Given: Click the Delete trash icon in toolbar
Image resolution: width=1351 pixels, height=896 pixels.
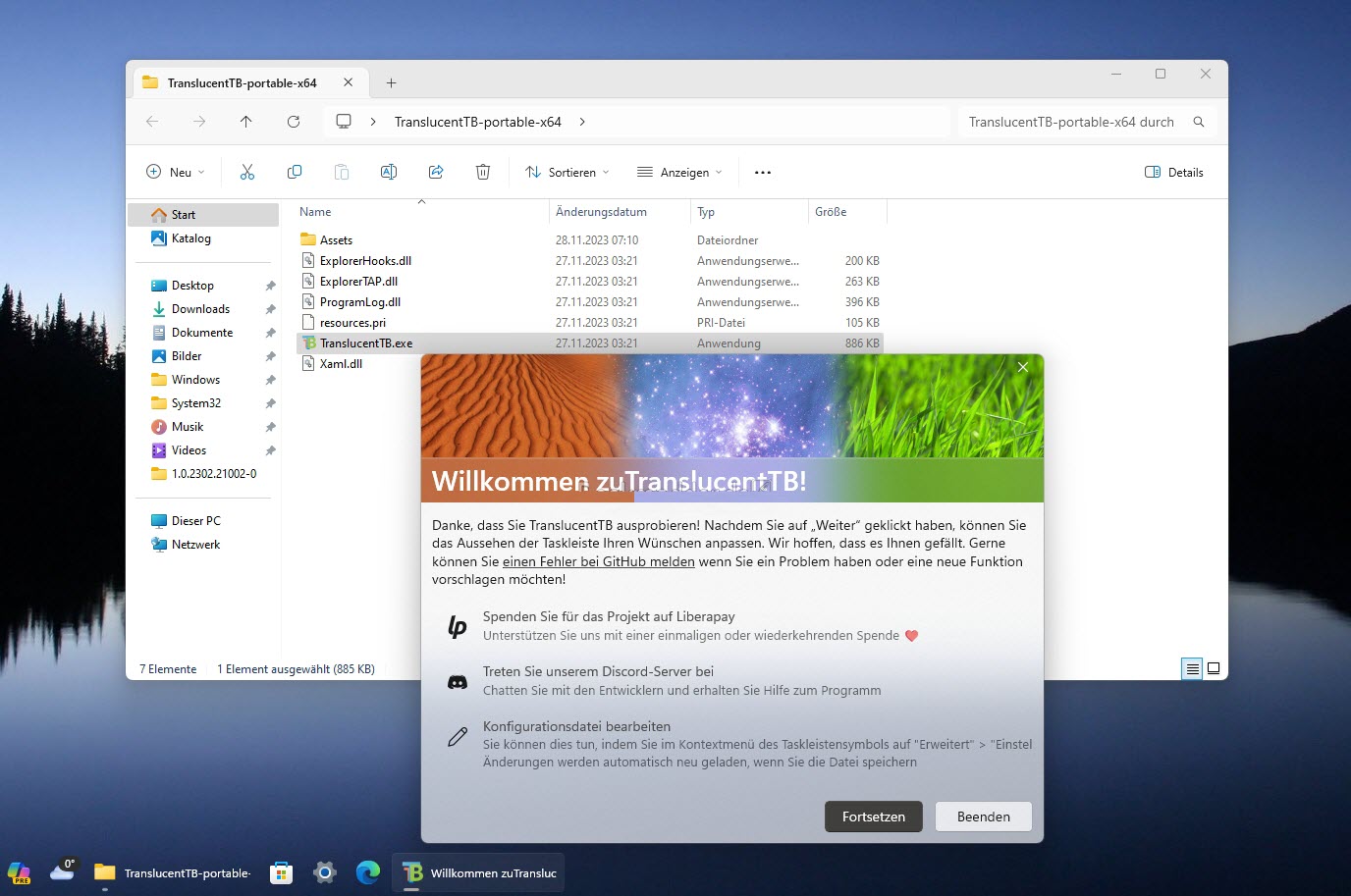Looking at the screenshot, I should (483, 172).
